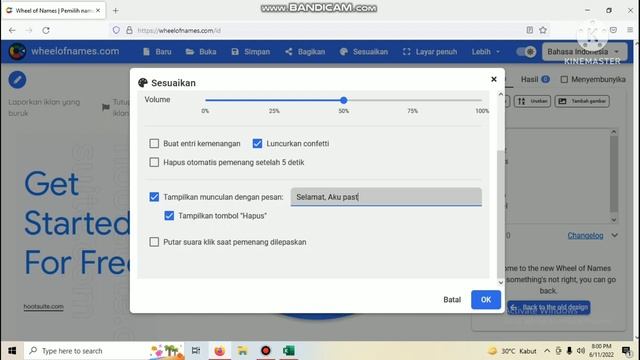The width and height of the screenshot is (640, 360).
Task: Open Task View on taskbar
Action: coord(196,351)
